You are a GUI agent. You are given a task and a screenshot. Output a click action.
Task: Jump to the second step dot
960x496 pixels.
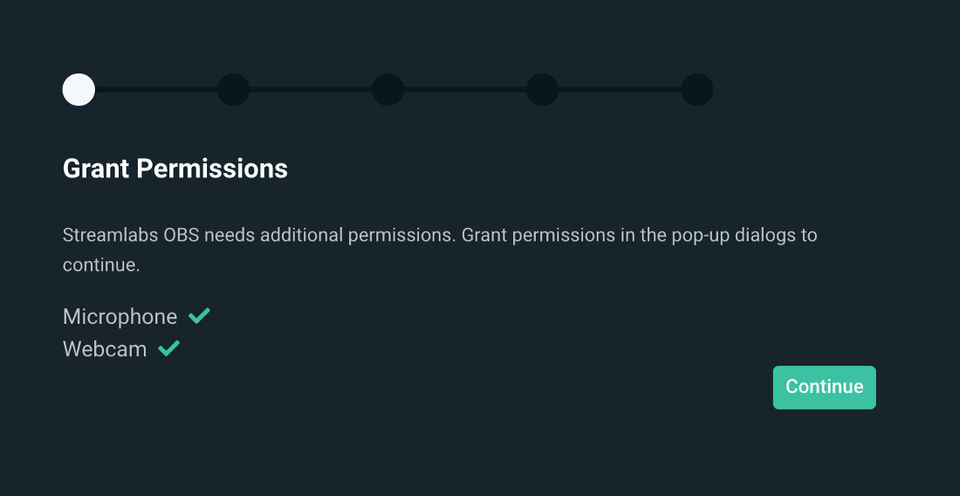click(233, 90)
